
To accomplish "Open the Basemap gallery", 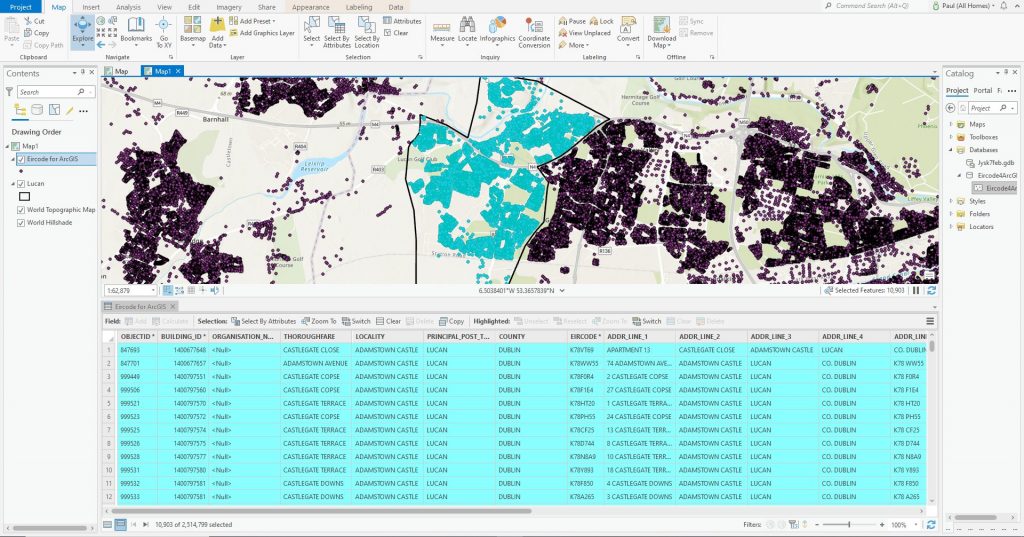I will [x=193, y=30].
